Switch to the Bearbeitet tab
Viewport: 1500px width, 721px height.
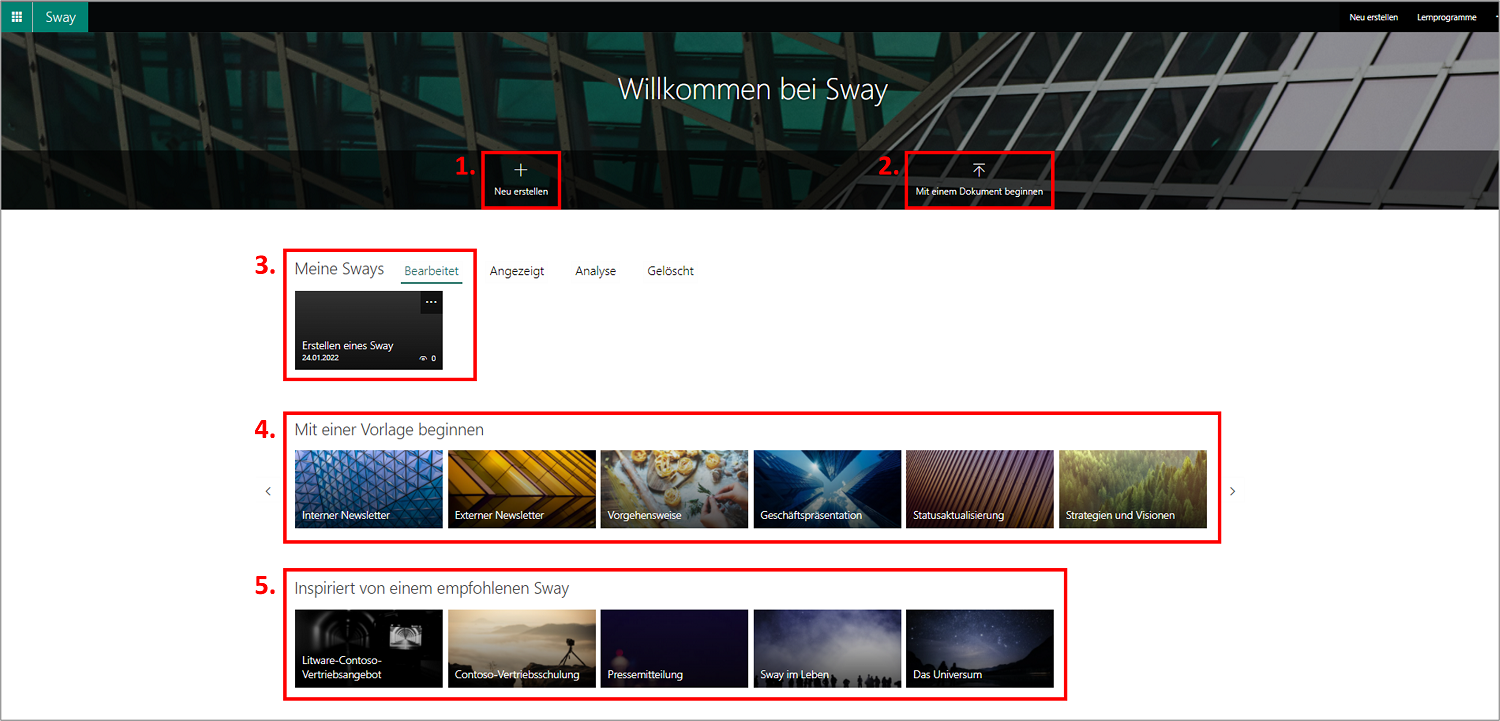pyautogui.click(x=431, y=271)
